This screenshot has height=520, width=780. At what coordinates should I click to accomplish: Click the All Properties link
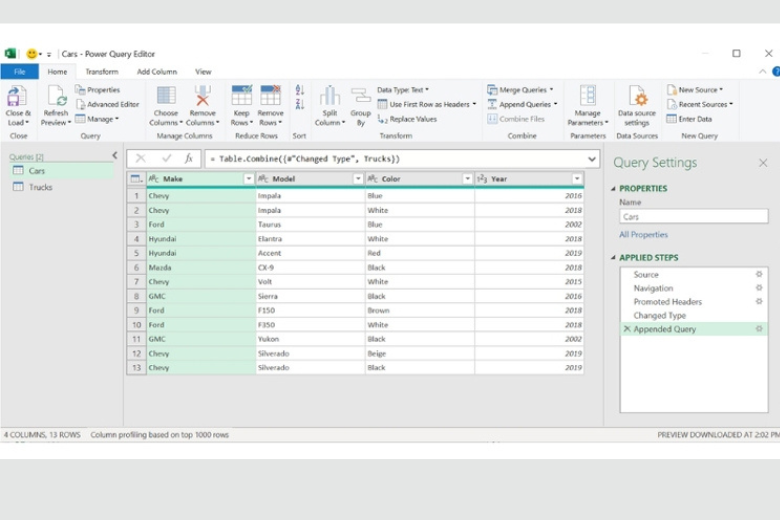tap(643, 235)
